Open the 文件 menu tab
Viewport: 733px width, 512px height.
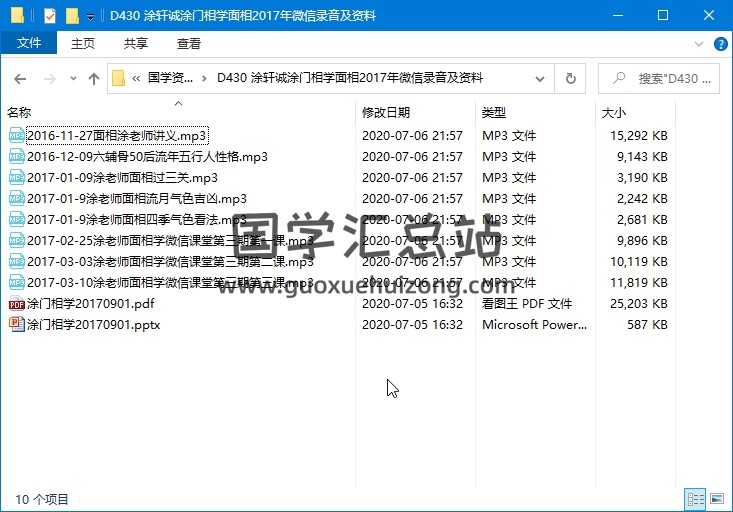[x=29, y=43]
